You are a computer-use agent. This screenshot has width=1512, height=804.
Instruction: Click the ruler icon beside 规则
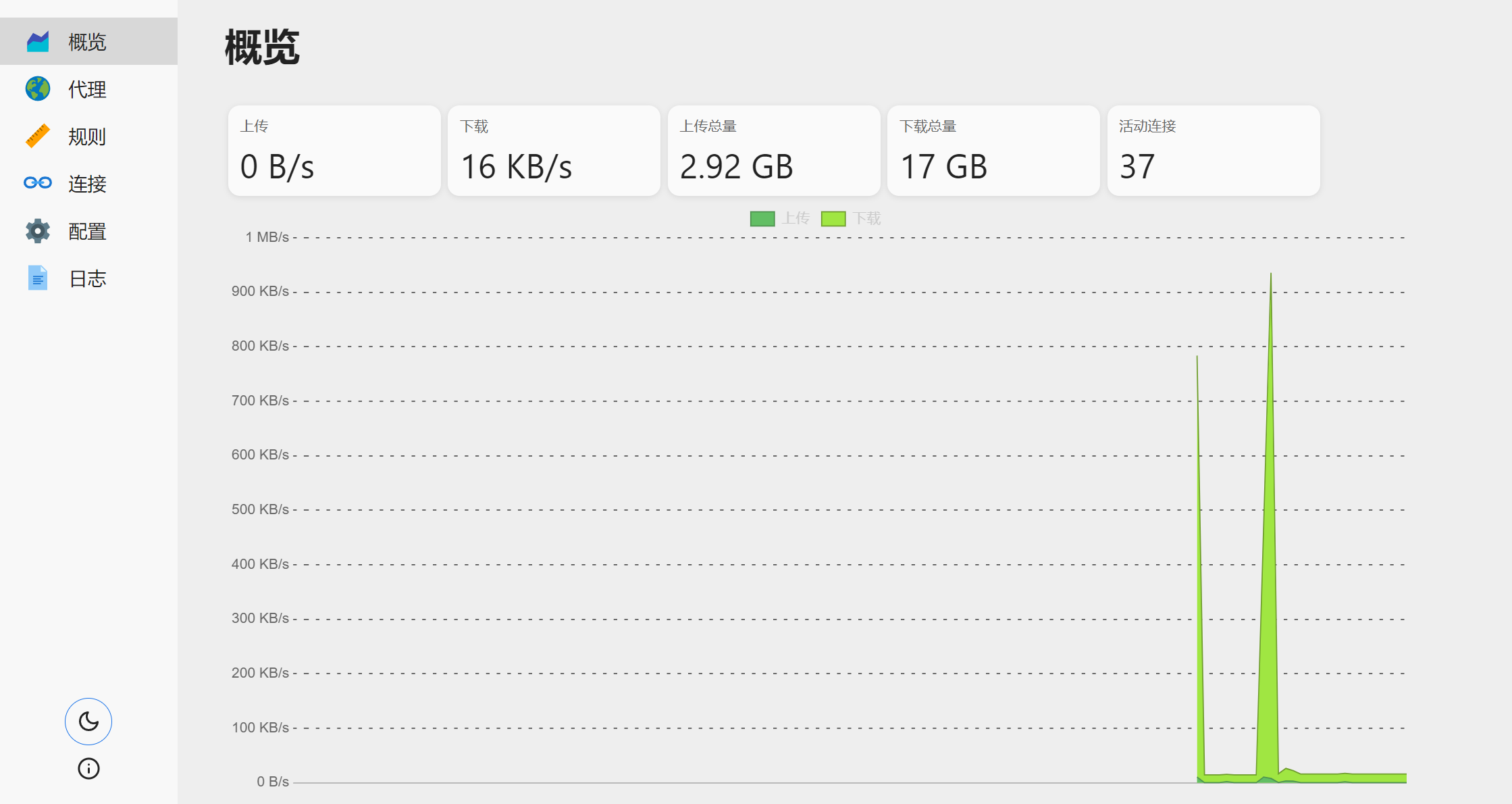[x=38, y=136]
